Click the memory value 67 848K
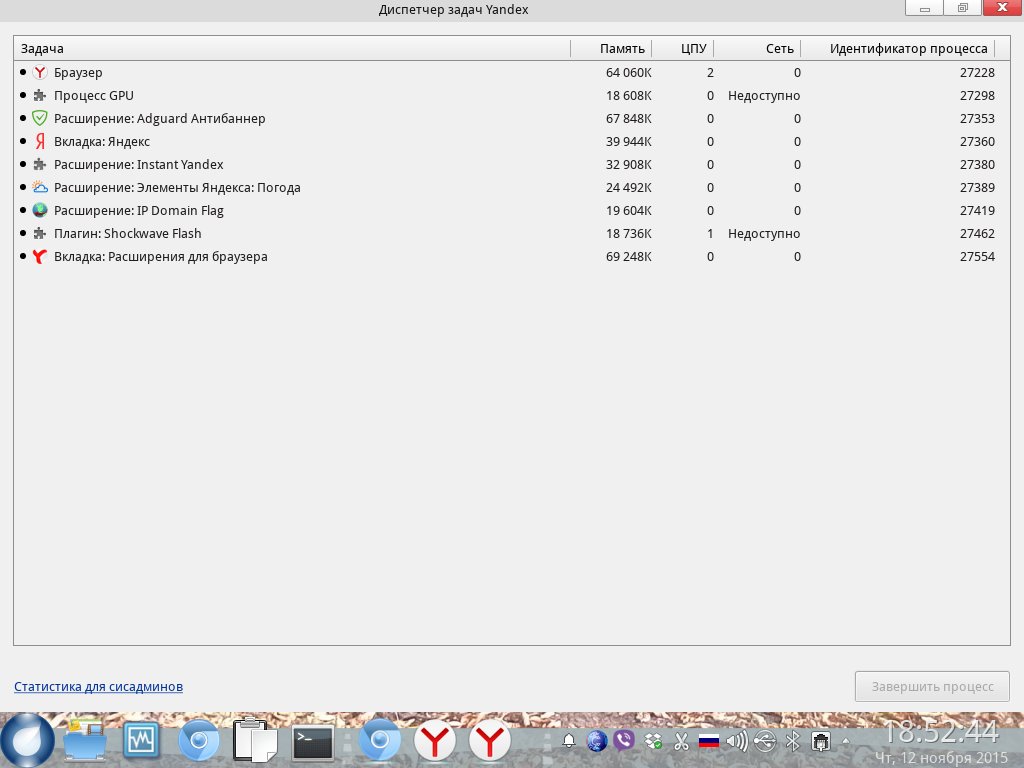 (x=628, y=118)
